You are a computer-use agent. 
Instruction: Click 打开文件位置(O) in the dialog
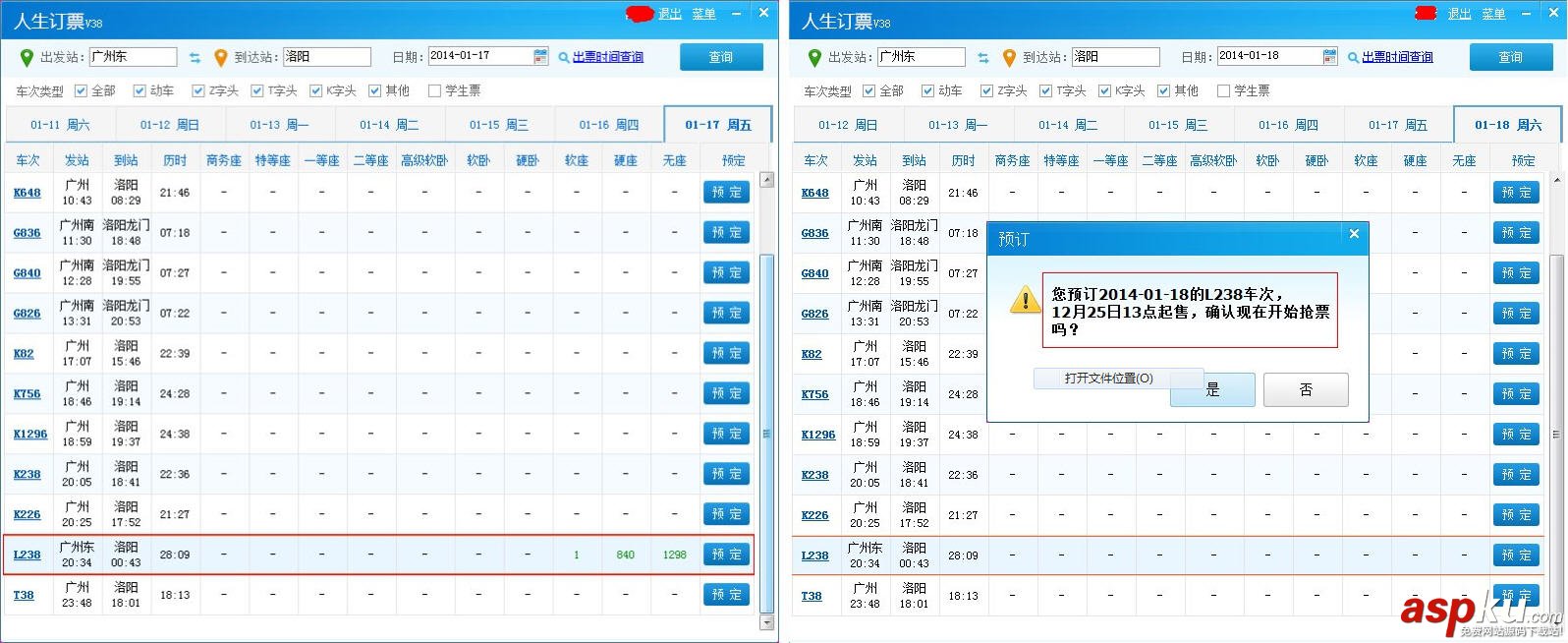(x=1109, y=379)
